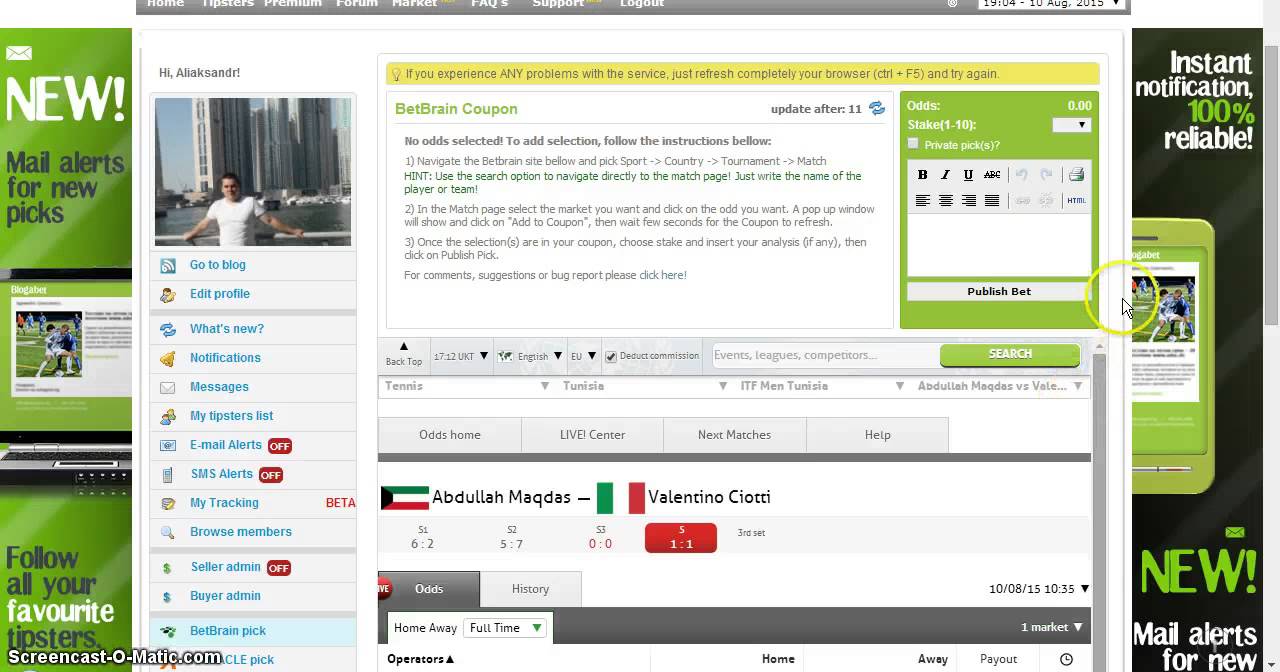Align editor text right

tap(968, 201)
